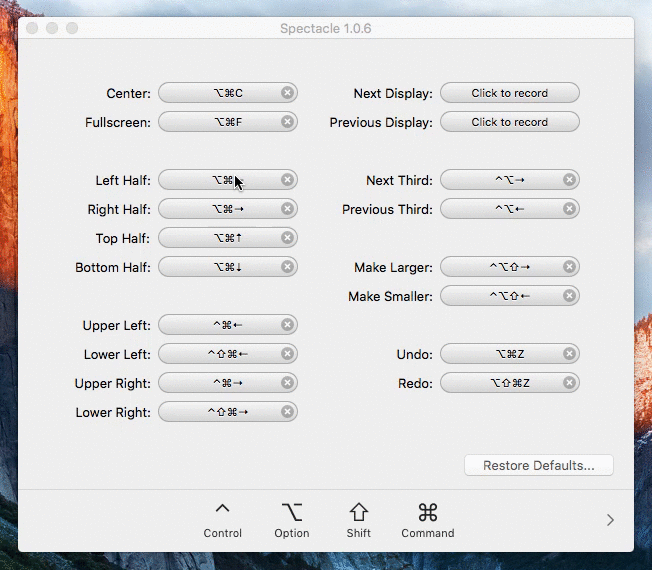Edit the Make Larger shortcut field
The height and width of the screenshot is (570, 652).
coord(510,267)
